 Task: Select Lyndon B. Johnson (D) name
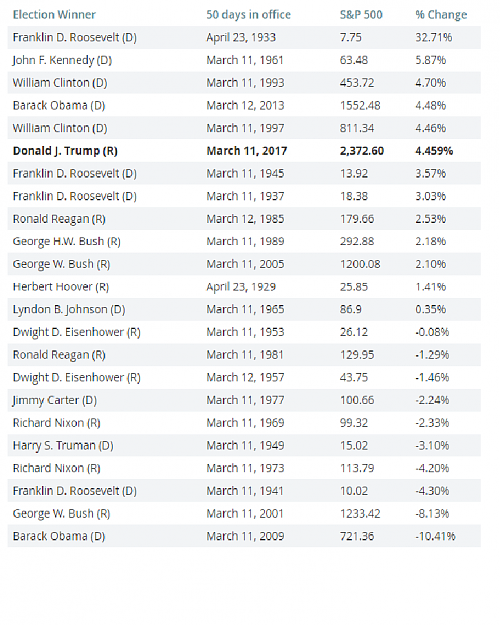tap(69, 310)
